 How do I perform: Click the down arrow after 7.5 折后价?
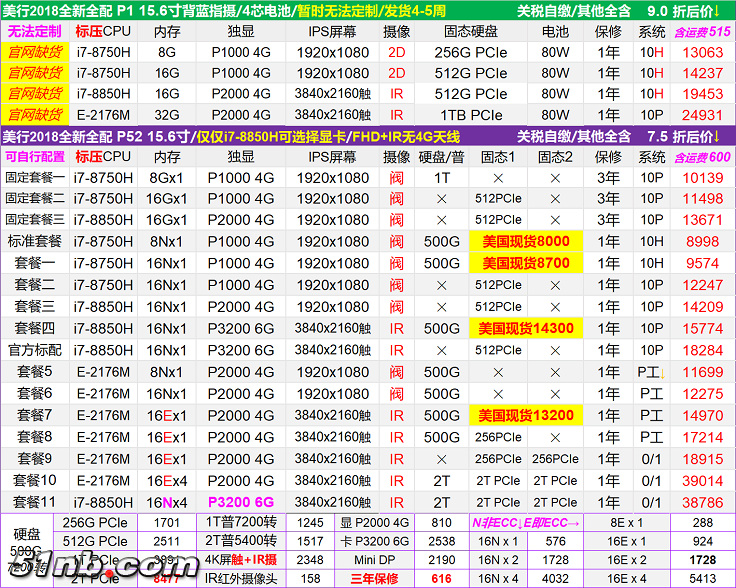click(x=715, y=136)
